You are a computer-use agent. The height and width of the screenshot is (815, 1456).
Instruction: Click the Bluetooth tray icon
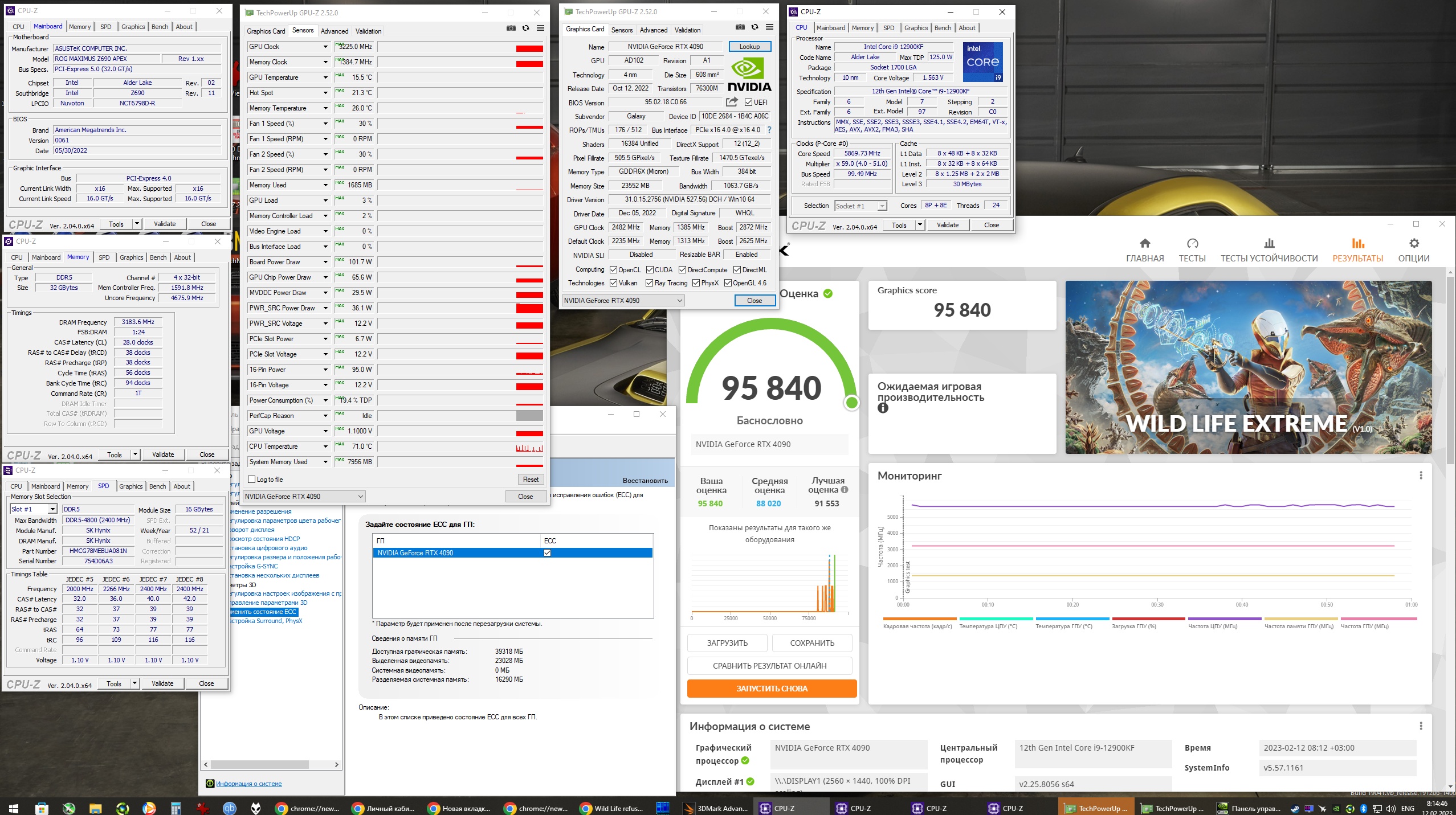coord(1364,808)
